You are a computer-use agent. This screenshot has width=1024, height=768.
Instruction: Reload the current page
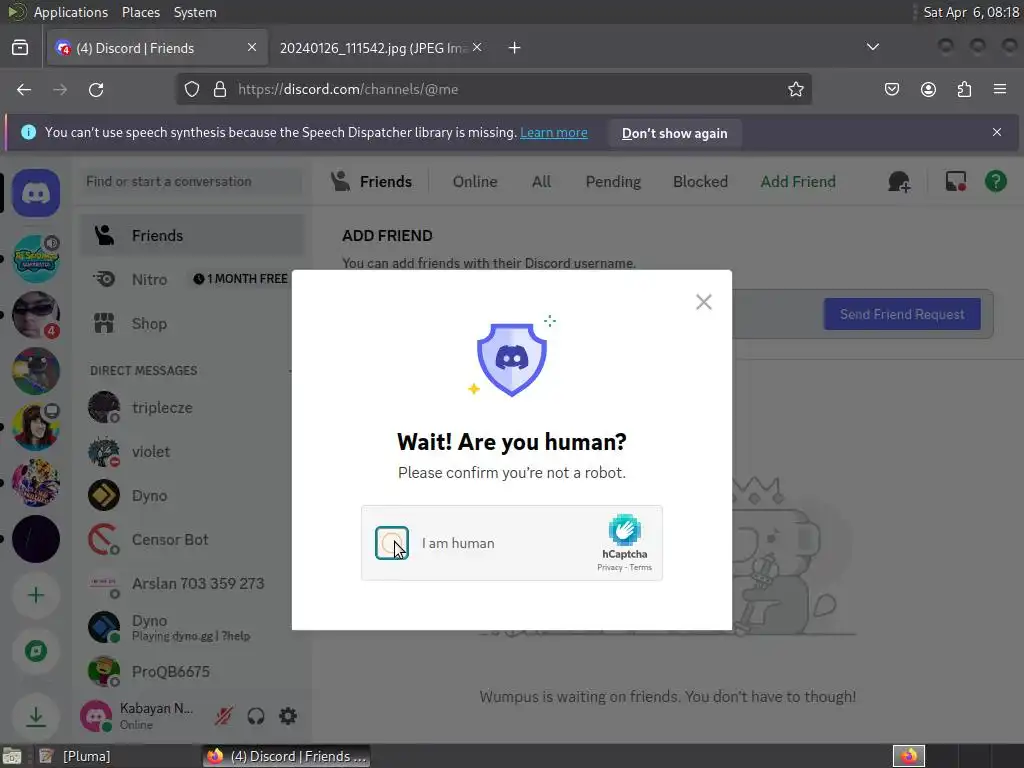click(96, 89)
